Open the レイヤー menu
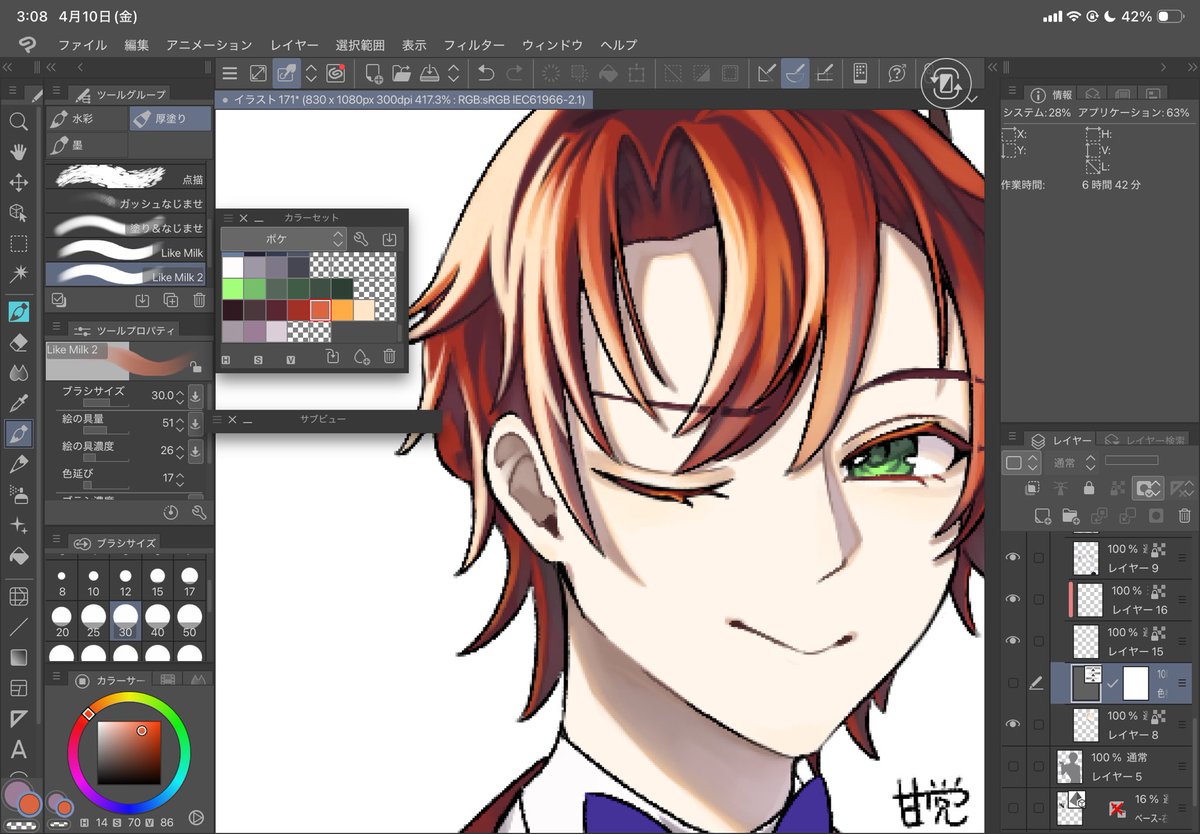 tap(294, 45)
